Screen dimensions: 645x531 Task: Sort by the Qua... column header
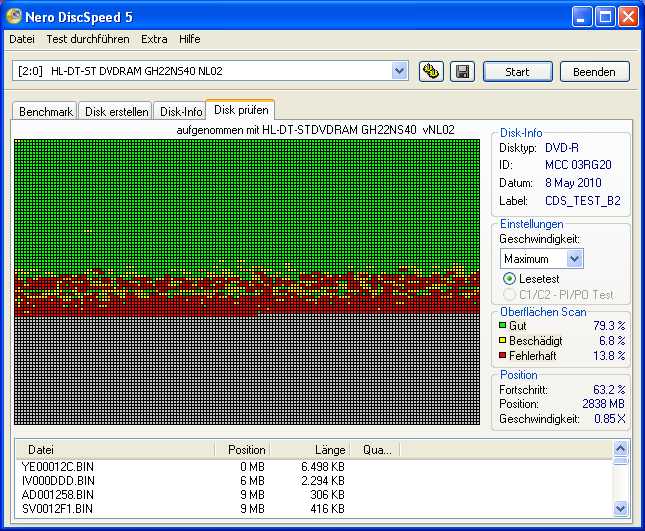point(375,450)
